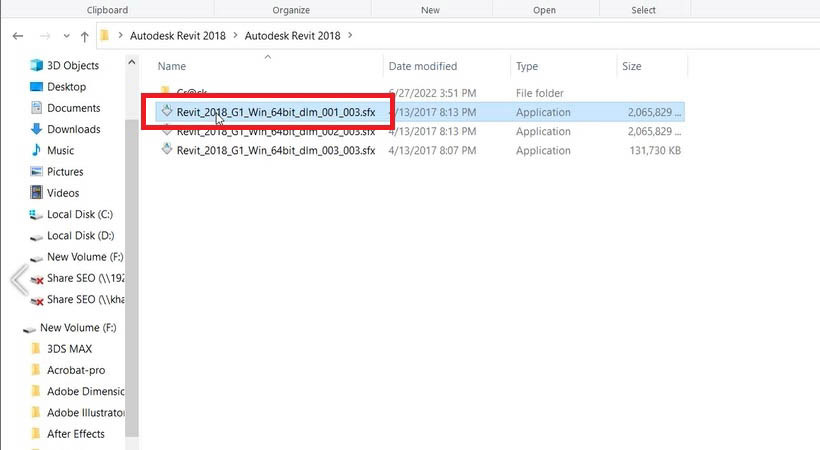Expand the chevron between the Autodesk Revit 2018 breadcrumbs
Screen dimensions: 820x450
tap(235, 36)
